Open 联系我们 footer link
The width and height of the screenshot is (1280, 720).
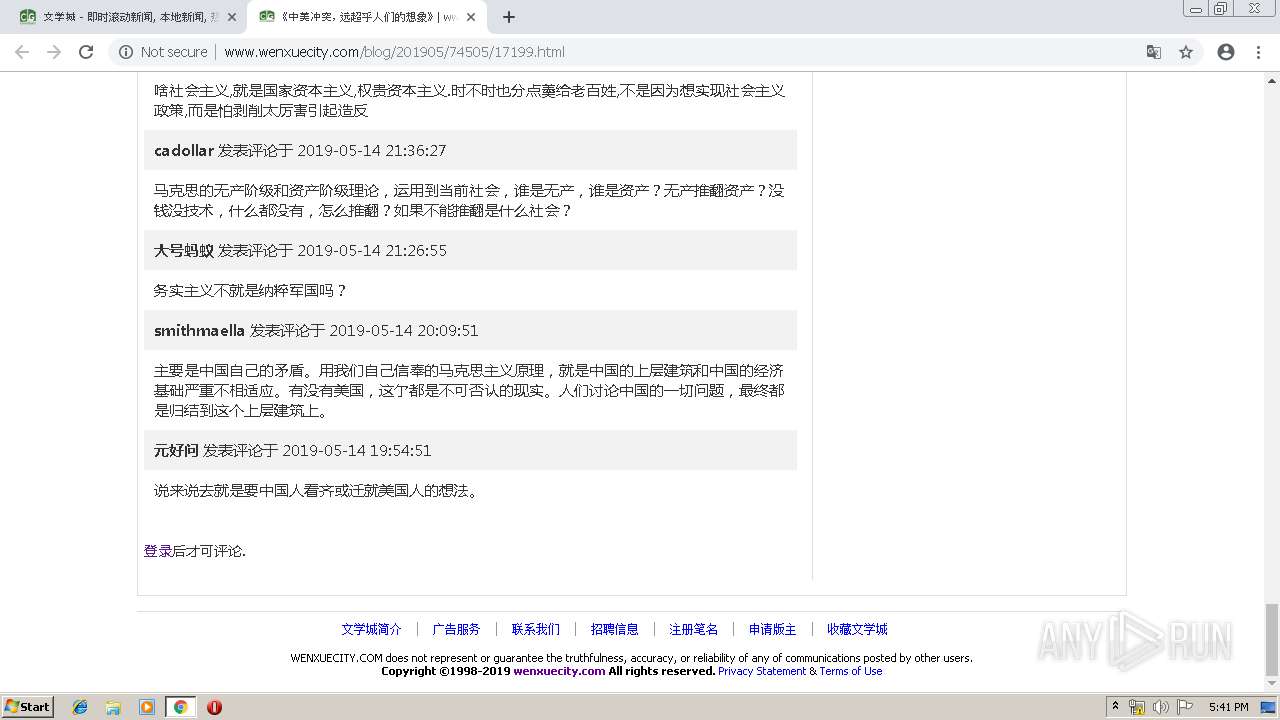536,629
